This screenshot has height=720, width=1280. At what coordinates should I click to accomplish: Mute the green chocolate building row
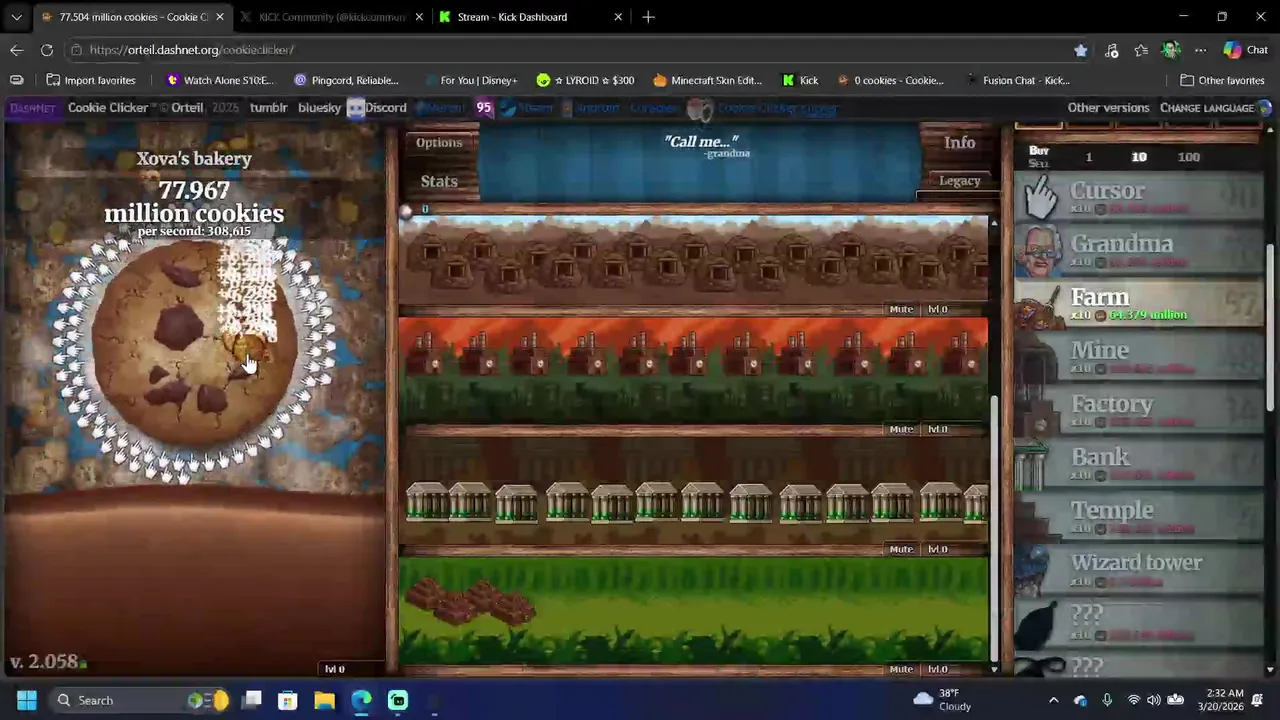(x=901, y=669)
